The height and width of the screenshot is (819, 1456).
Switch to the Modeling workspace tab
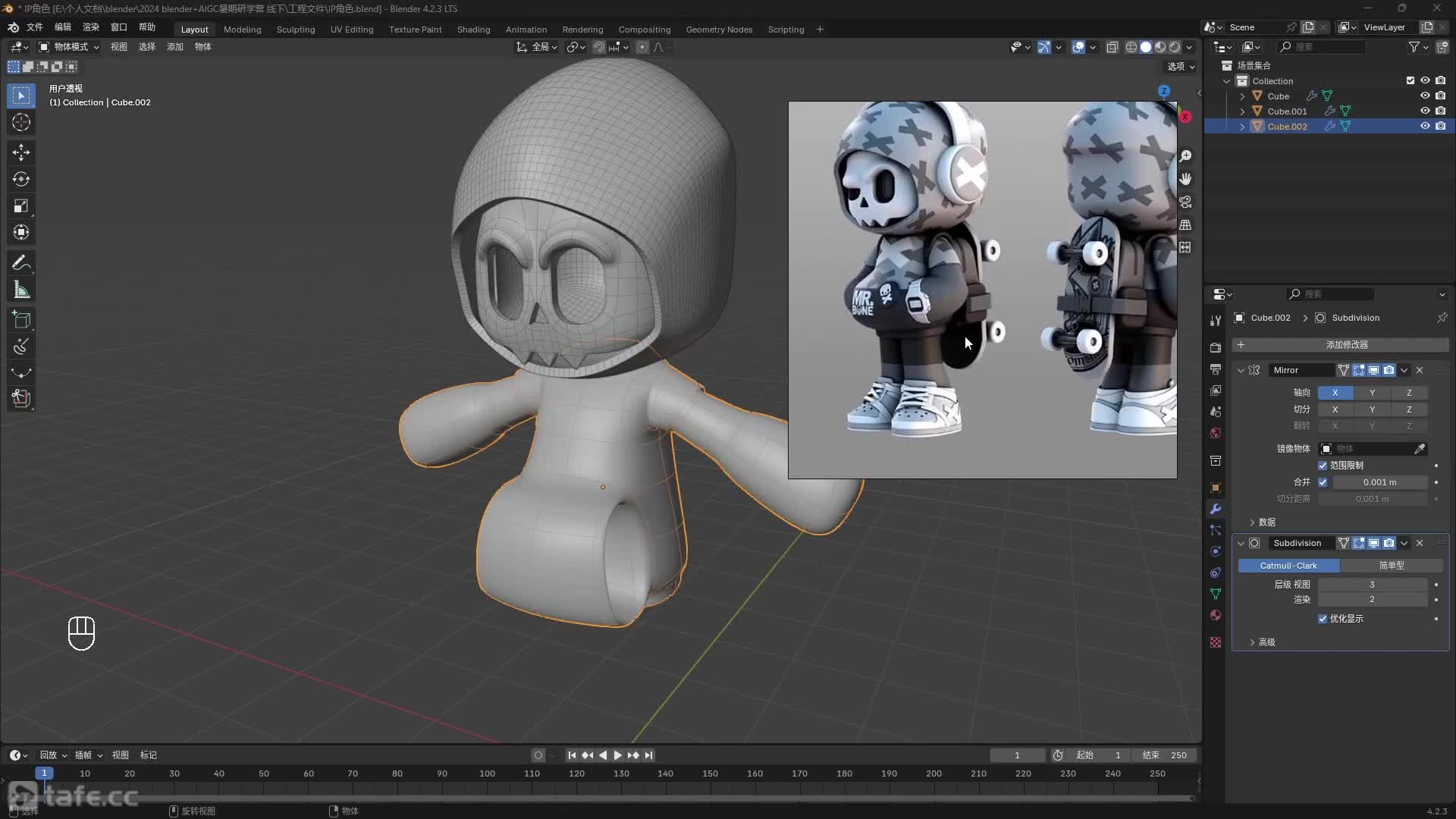click(243, 30)
